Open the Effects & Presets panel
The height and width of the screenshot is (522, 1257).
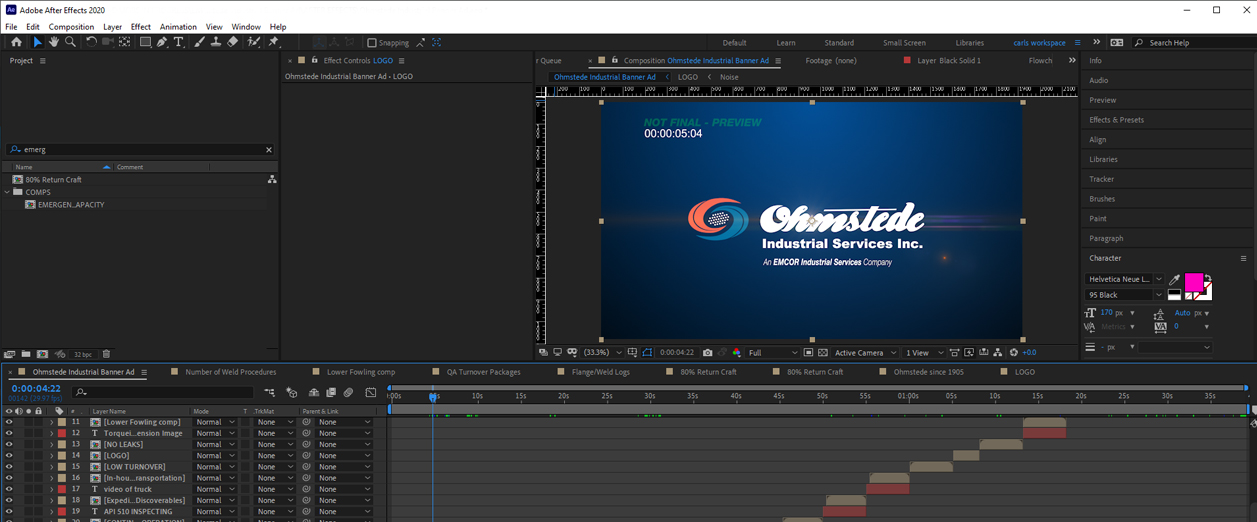click(1116, 120)
